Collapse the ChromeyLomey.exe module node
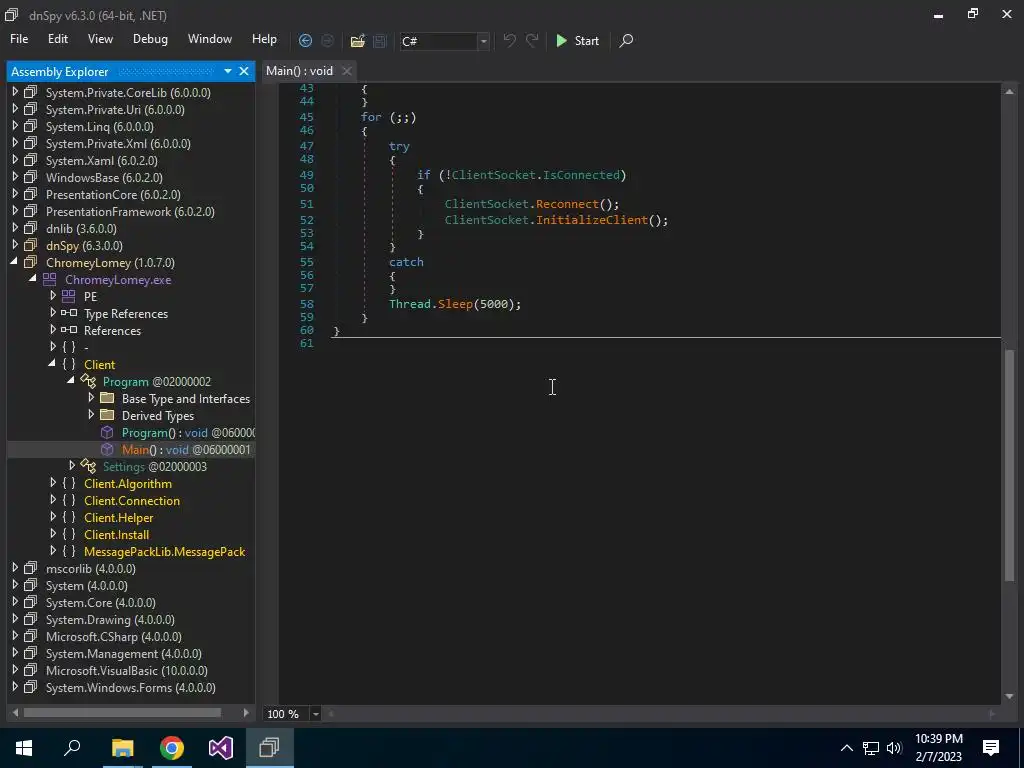 point(33,279)
